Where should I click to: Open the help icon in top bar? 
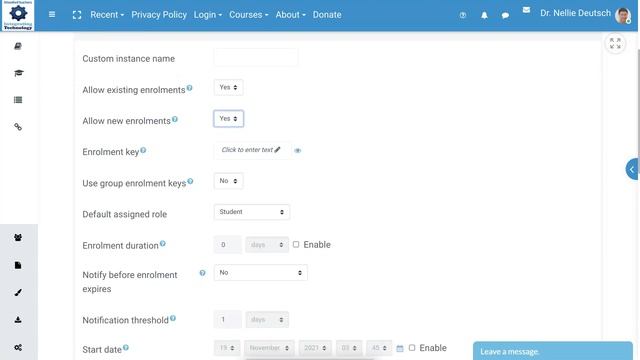[462, 15]
